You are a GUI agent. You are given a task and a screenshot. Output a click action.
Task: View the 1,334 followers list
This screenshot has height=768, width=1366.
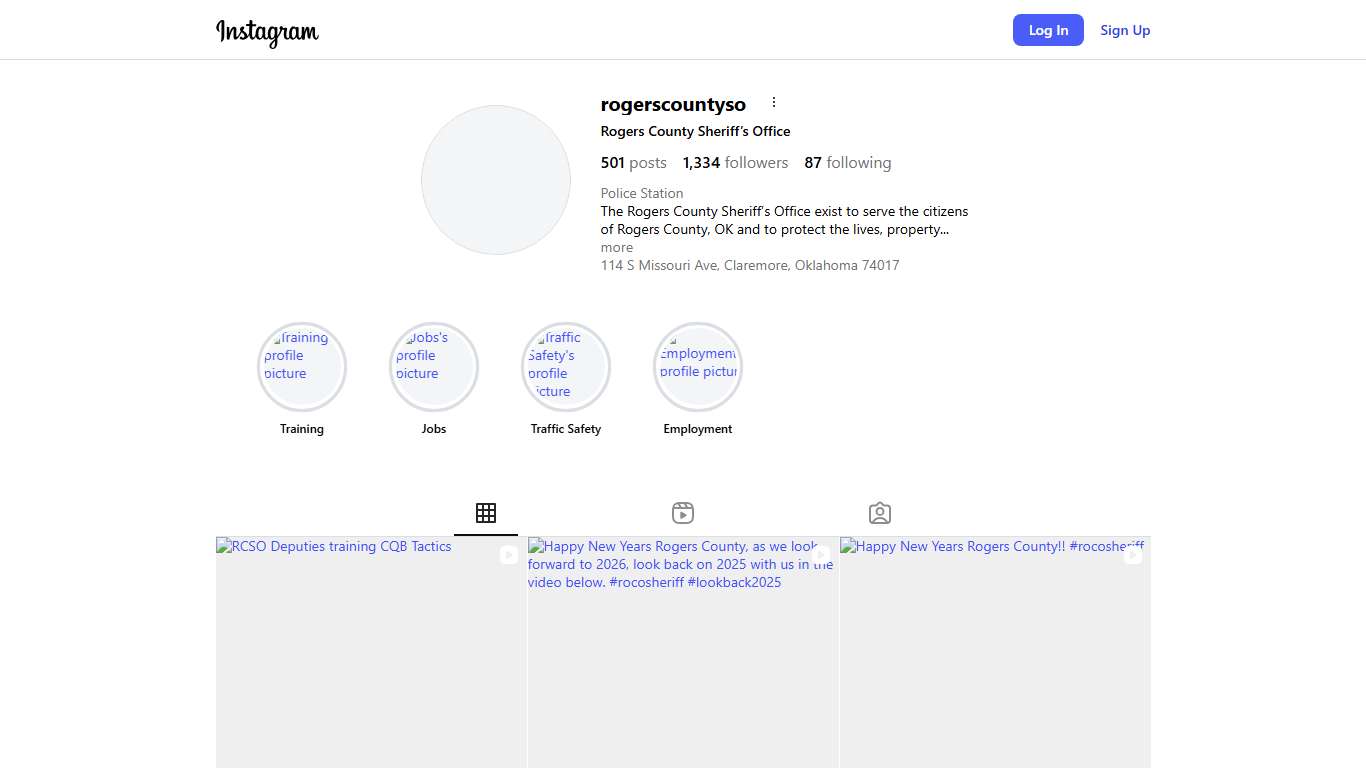735,163
